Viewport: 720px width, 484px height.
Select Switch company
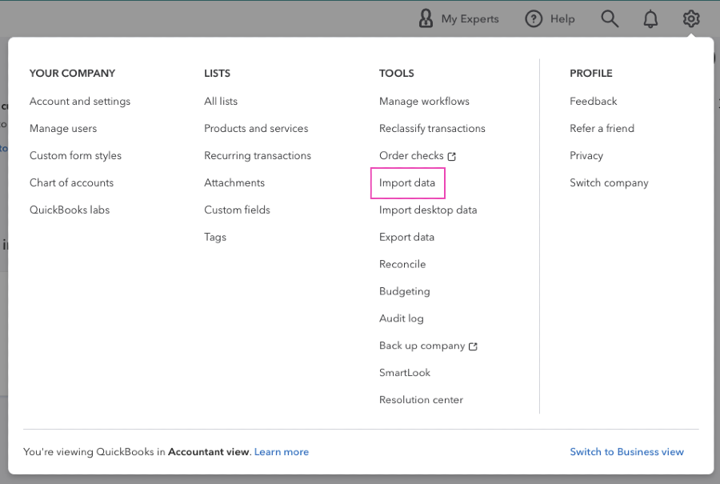pyautogui.click(x=609, y=183)
